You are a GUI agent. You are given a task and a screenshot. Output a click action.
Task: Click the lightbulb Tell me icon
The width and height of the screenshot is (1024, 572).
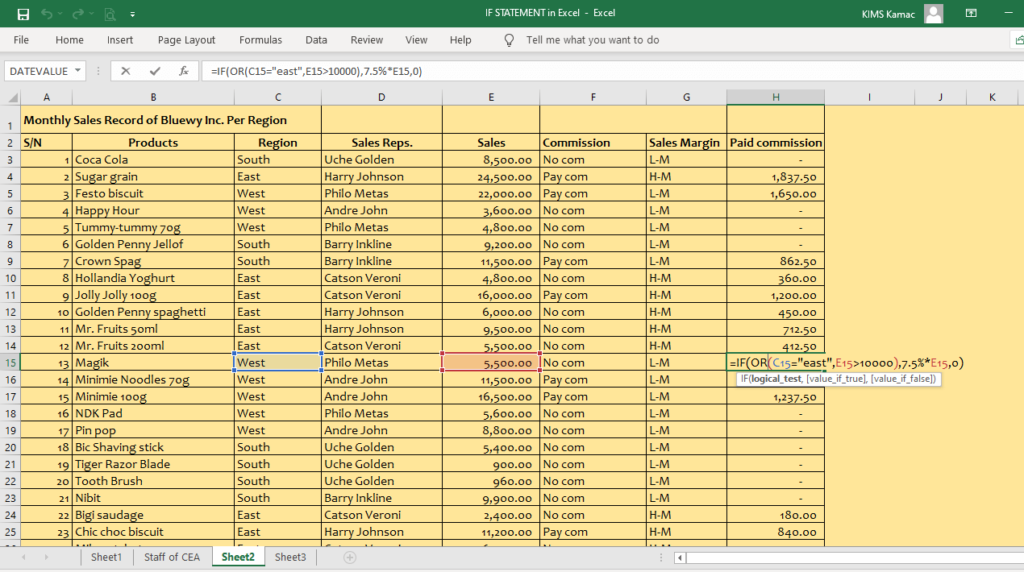point(509,40)
